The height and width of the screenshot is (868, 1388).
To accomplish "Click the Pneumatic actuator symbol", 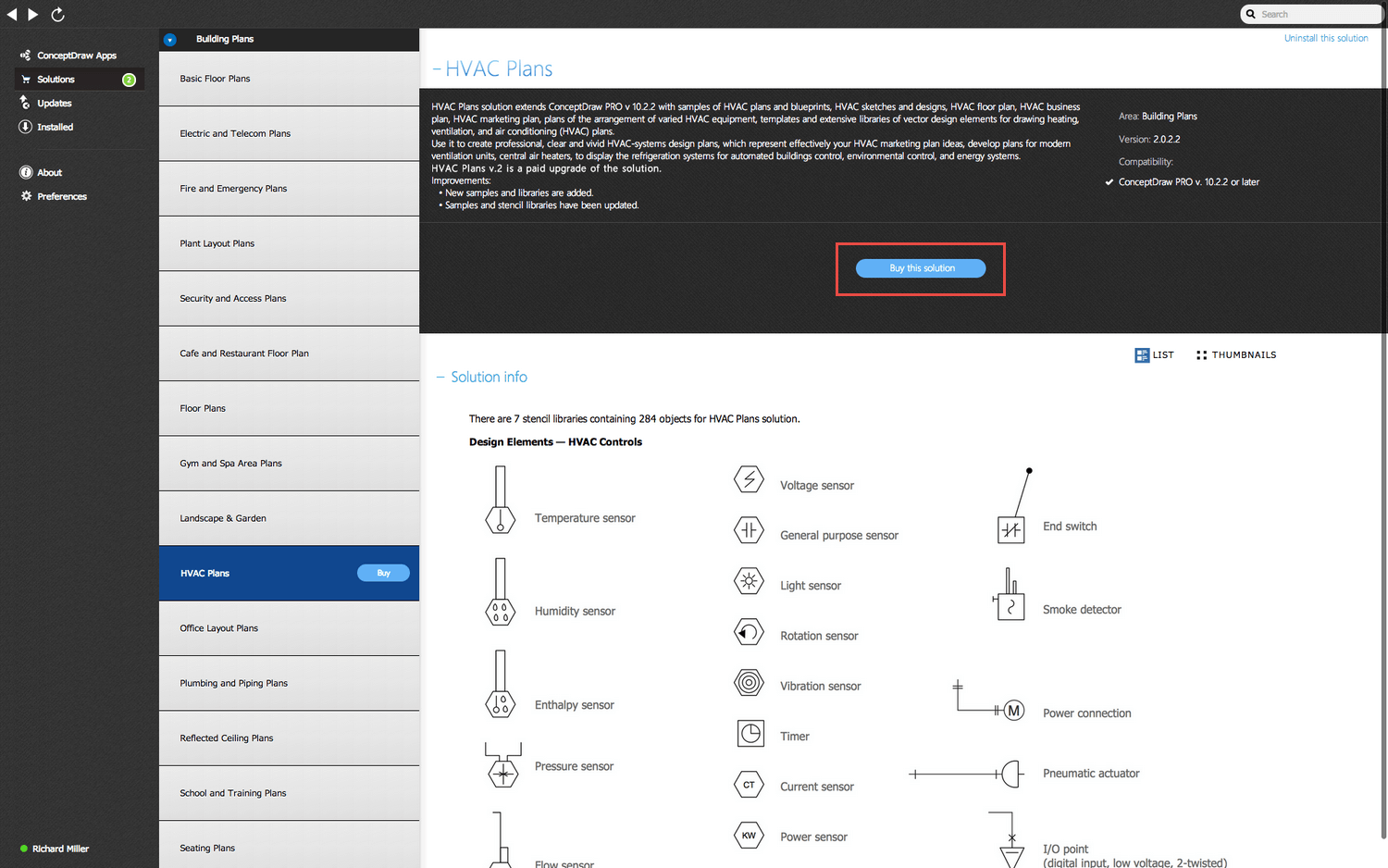I will pyautogui.click(x=964, y=774).
